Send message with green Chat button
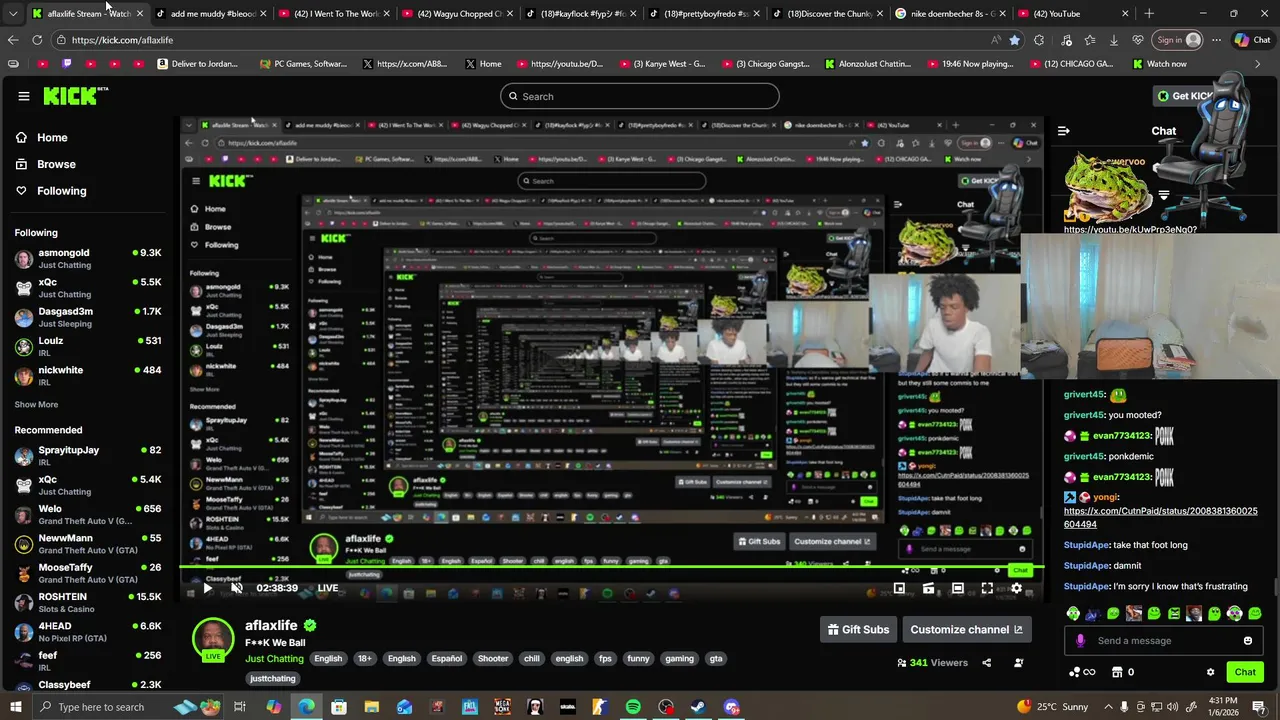Viewport: 1280px width, 720px height. [x=1245, y=672]
